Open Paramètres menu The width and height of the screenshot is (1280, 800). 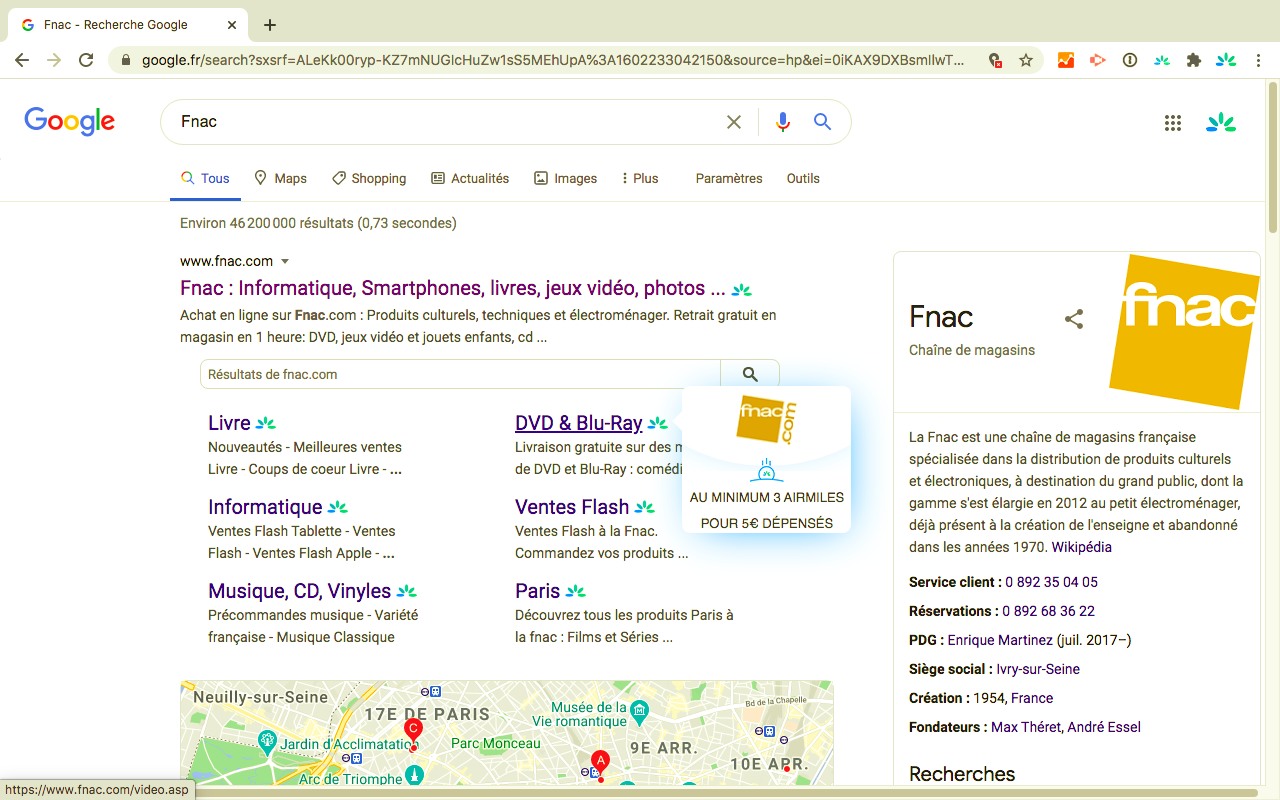tap(729, 178)
